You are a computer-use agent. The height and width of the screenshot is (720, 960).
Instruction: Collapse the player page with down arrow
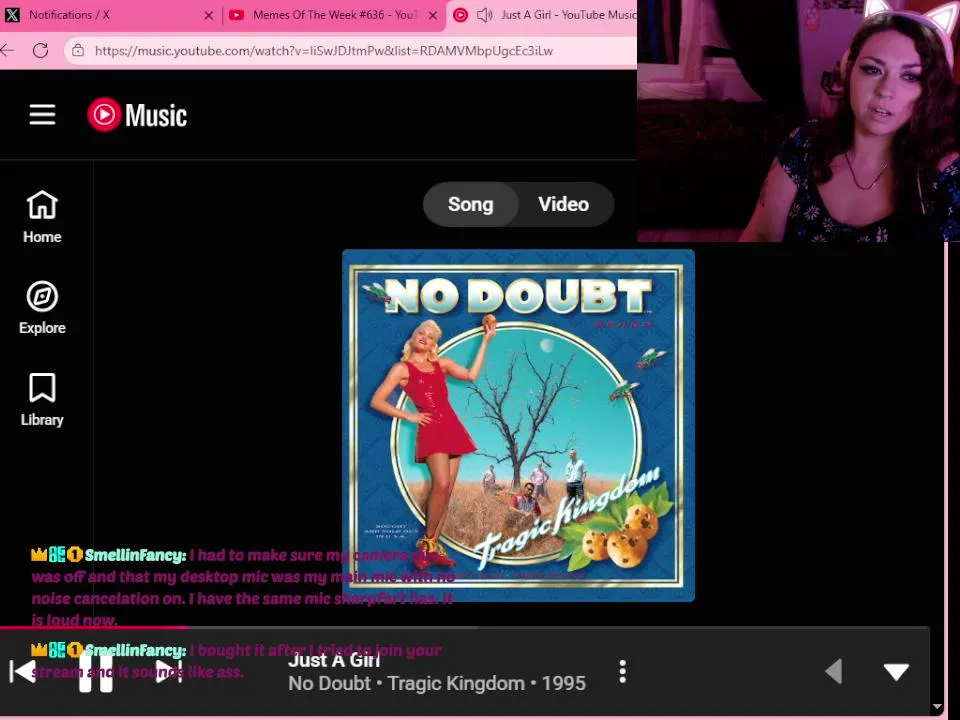point(896,672)
